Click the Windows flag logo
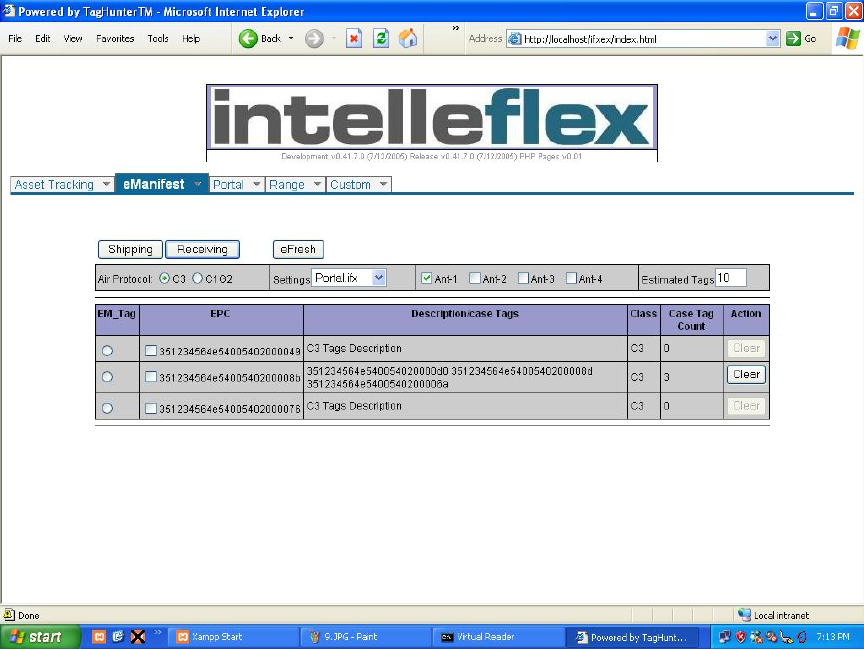The height and width of the screenshot is (649, 864). coord(847,39)
